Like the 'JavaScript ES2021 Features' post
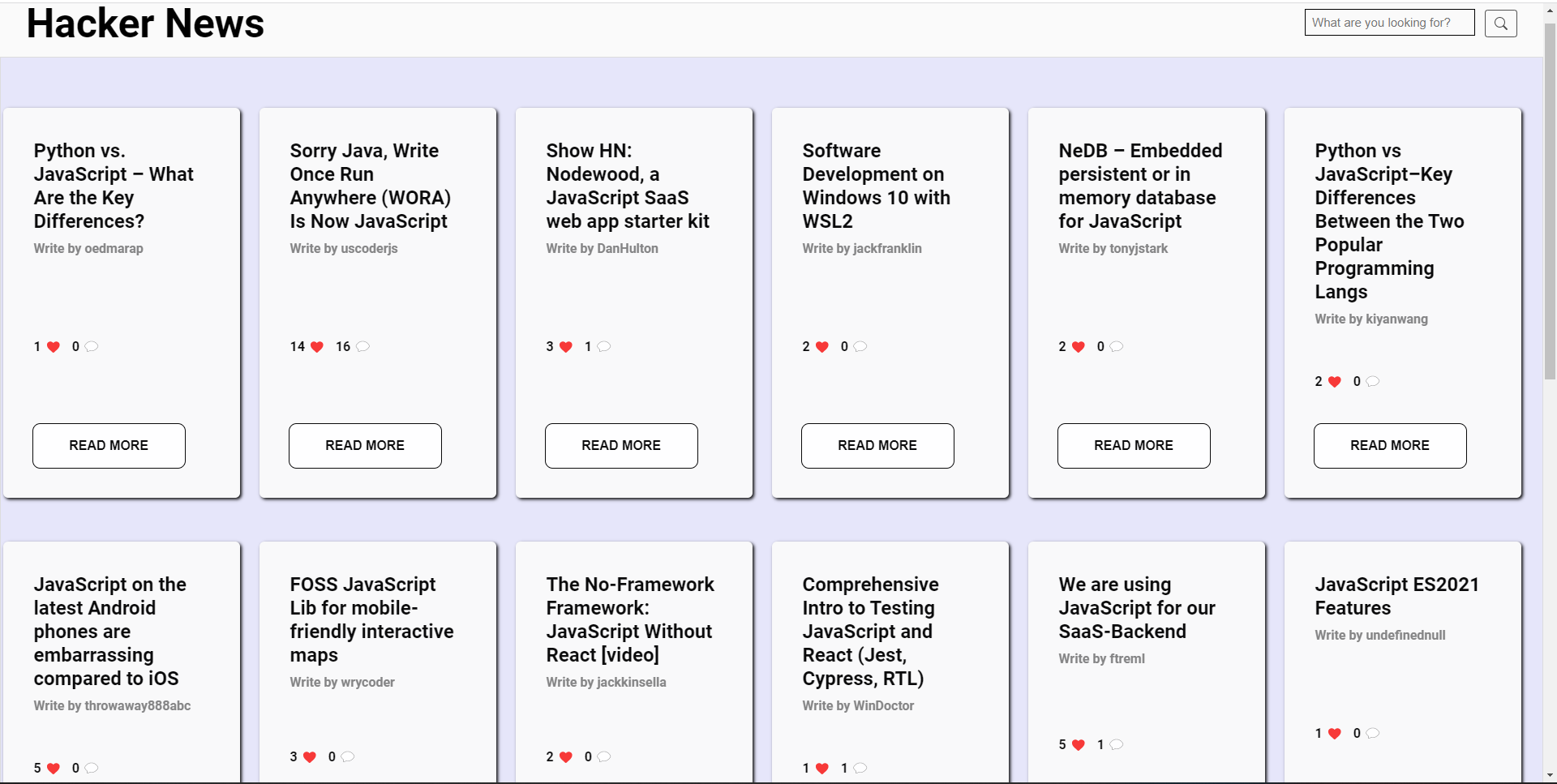 (1335, 734)
